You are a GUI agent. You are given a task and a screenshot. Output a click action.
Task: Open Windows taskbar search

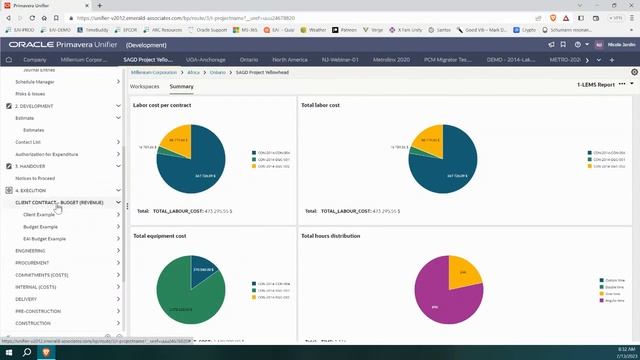pos(27,352)
